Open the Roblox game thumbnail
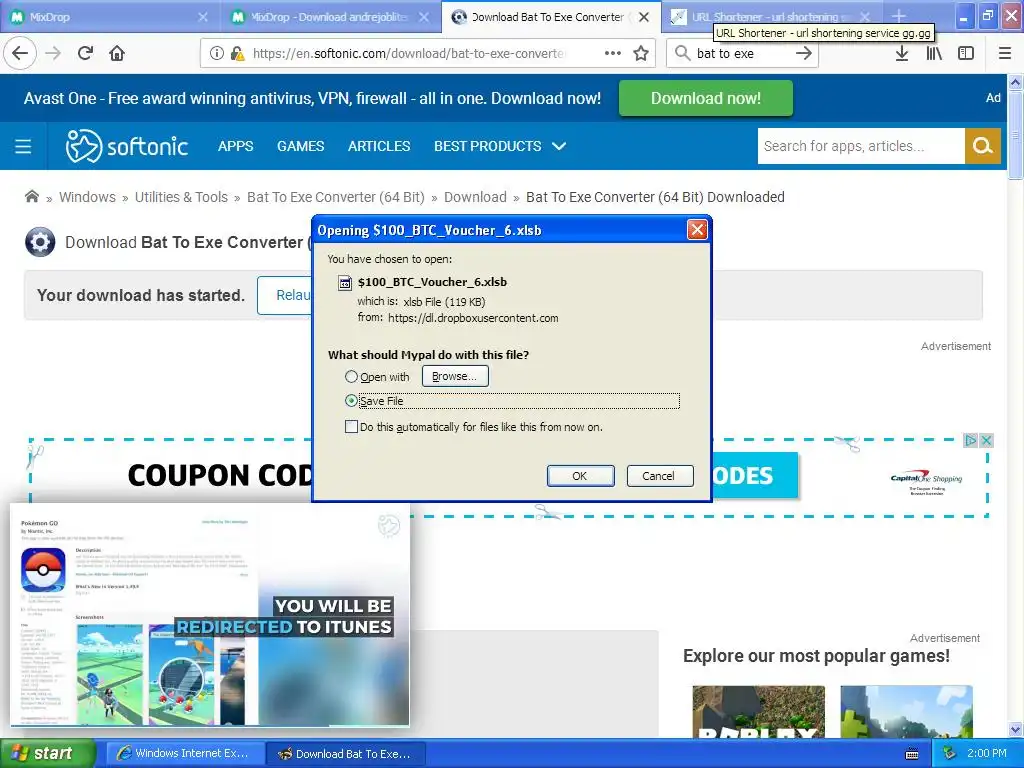 [758, 711]
